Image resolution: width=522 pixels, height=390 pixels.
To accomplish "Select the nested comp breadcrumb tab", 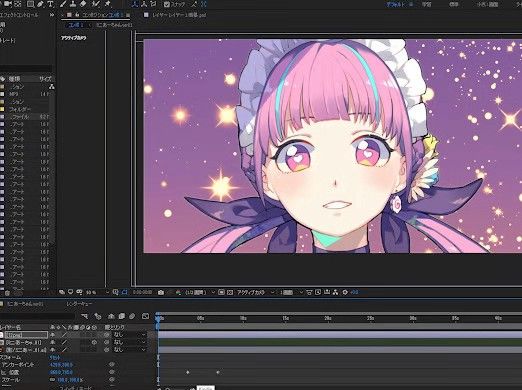I will (x=114, y=25).
